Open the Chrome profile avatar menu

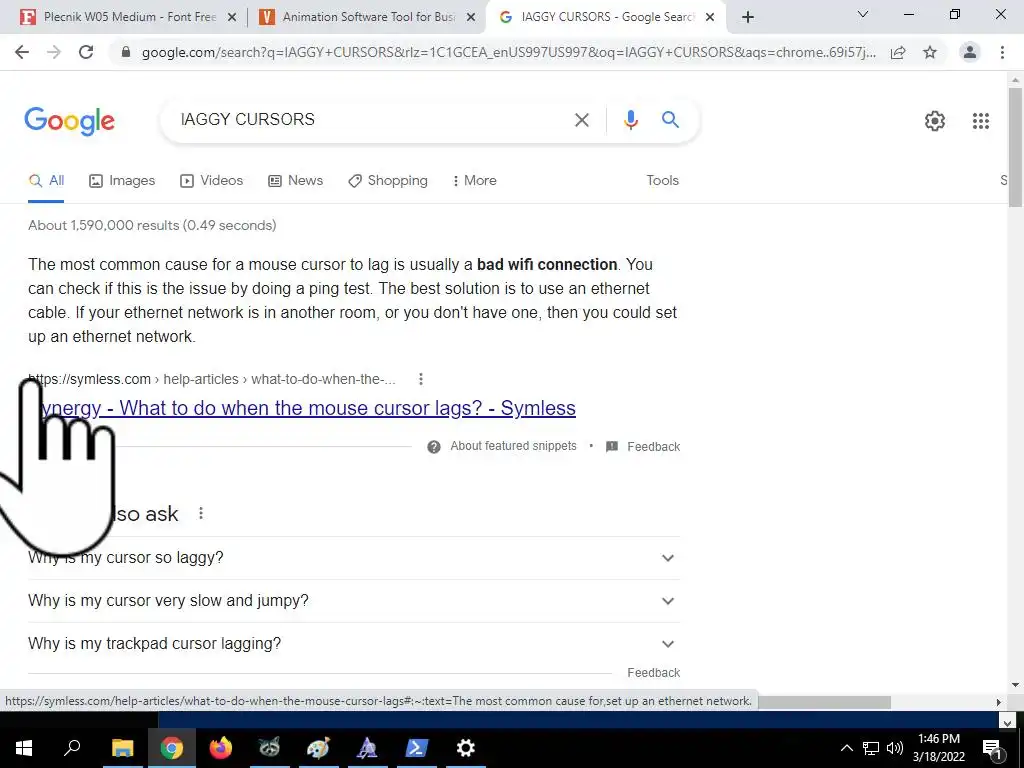(x=970, y=52)
